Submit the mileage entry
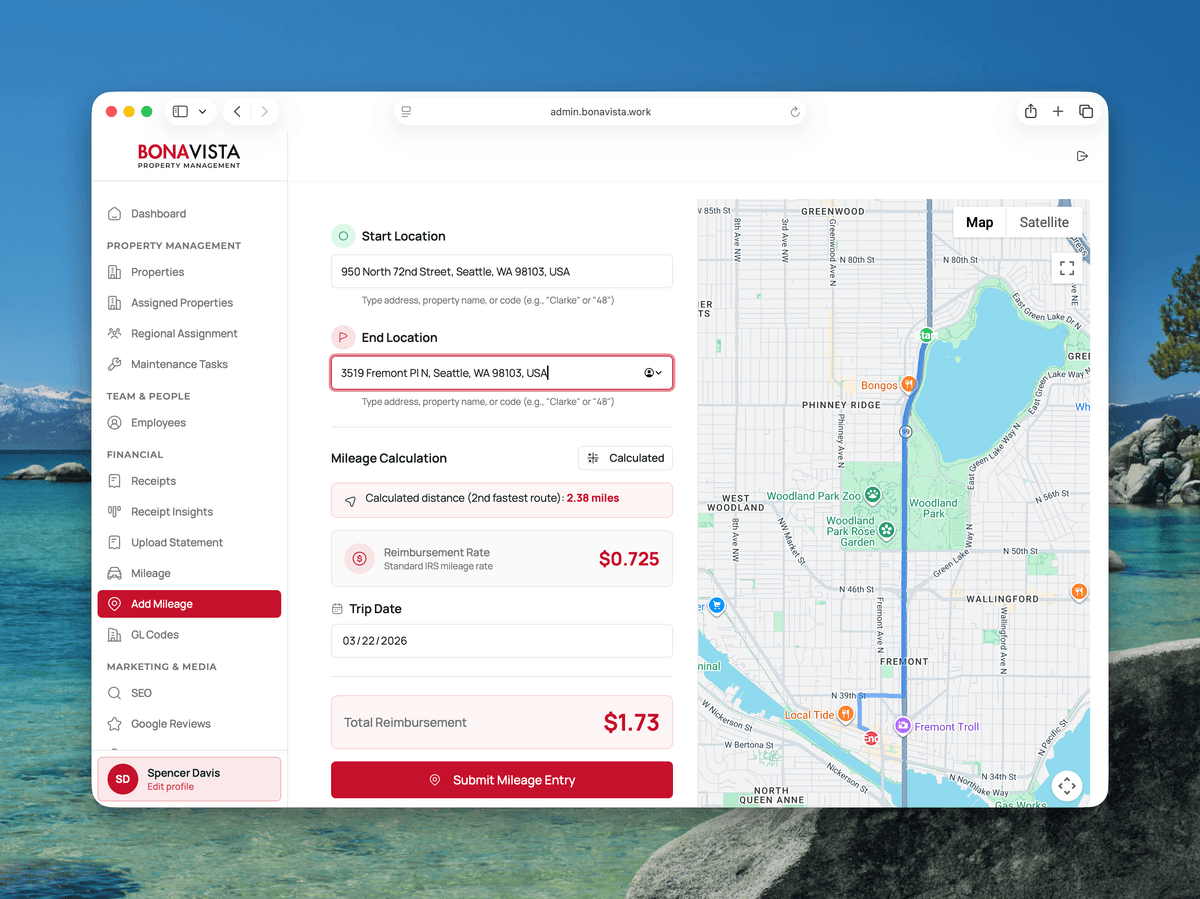 [501, 780]
